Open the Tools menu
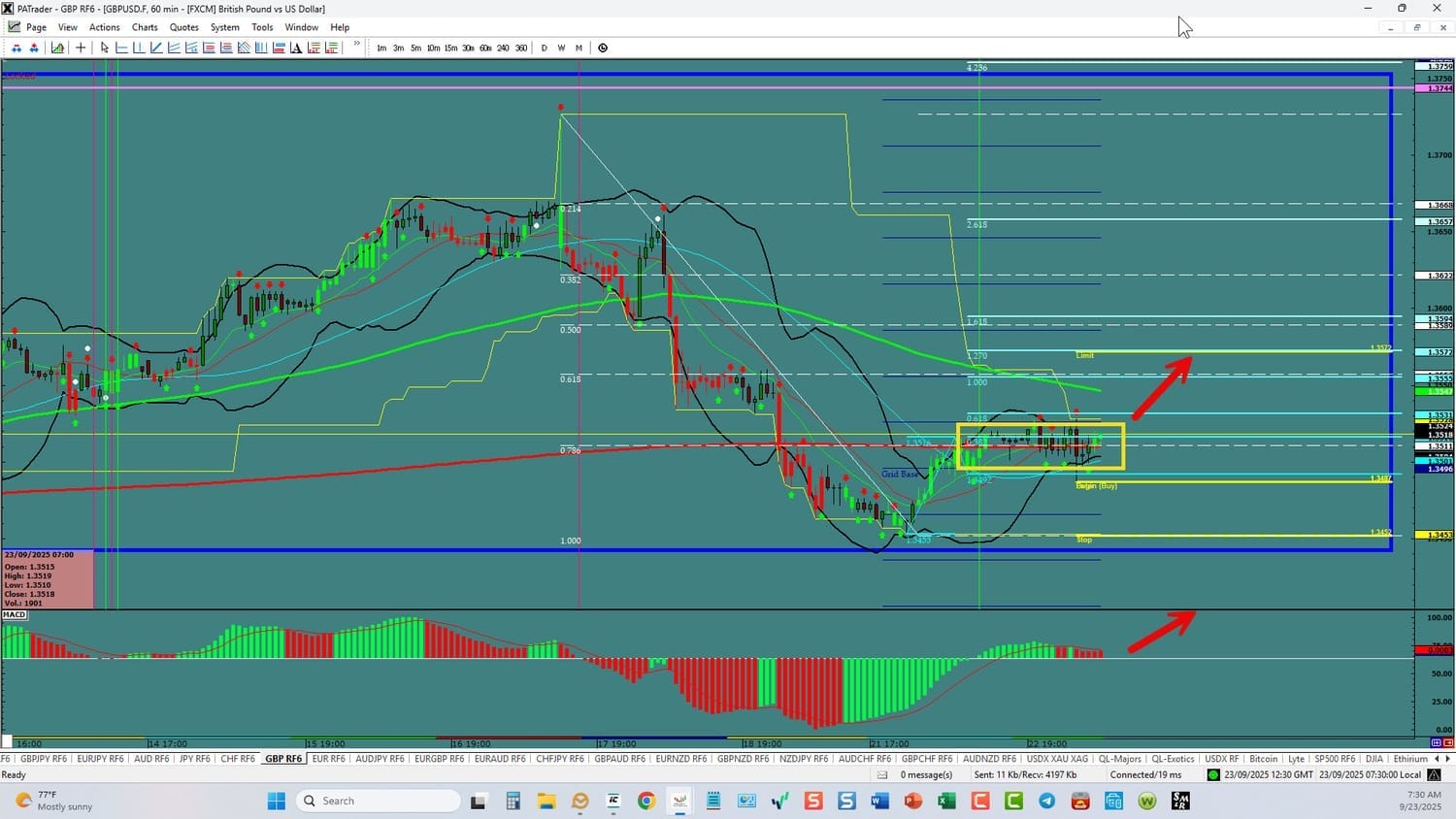The height and width of the screenshot is (819, 1456). click(262, 27)
